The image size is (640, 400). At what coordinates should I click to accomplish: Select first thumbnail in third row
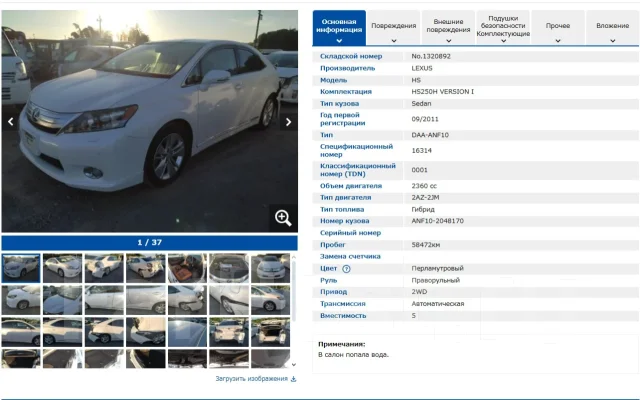tap(21, 332)
